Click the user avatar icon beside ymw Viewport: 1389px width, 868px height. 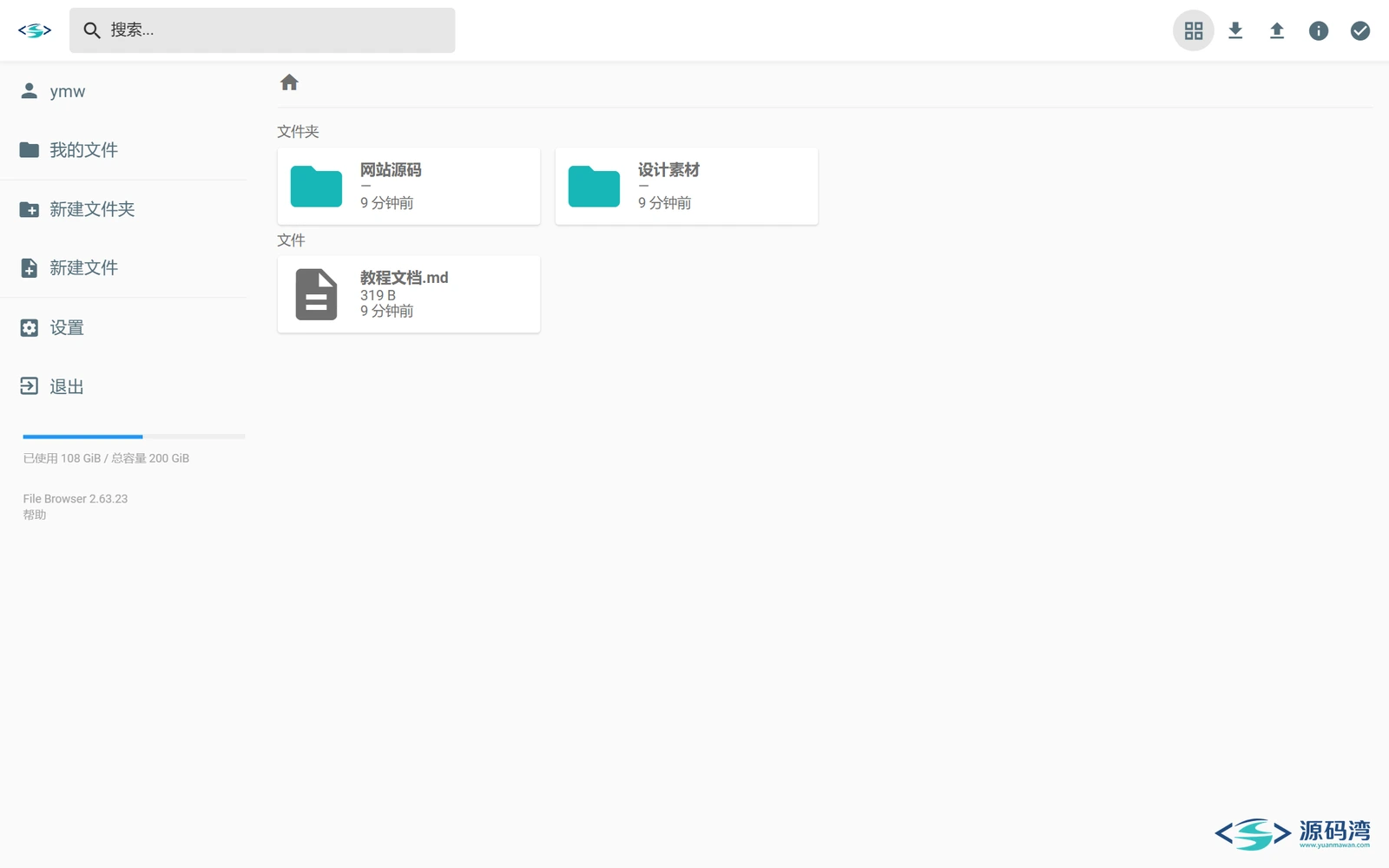pos(30,91)
